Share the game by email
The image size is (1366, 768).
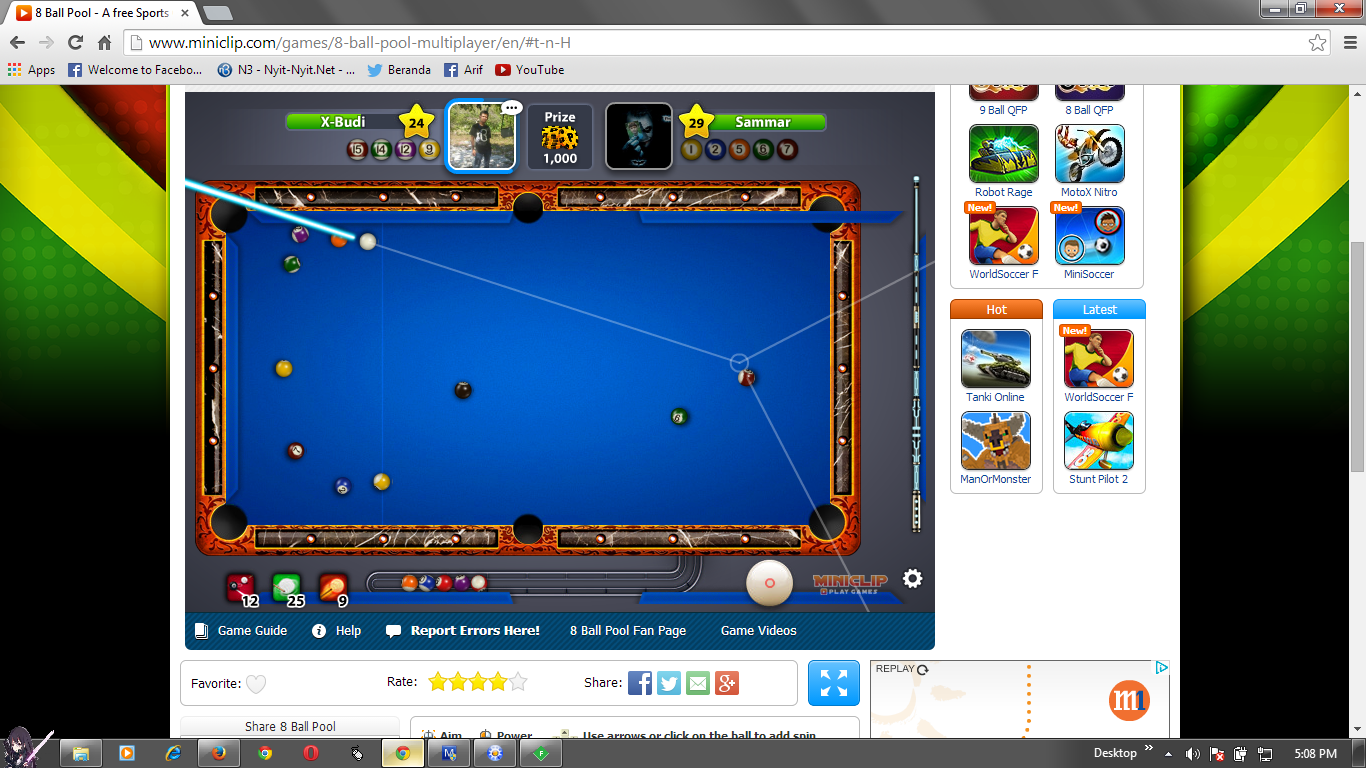click(x=698, y=683)
